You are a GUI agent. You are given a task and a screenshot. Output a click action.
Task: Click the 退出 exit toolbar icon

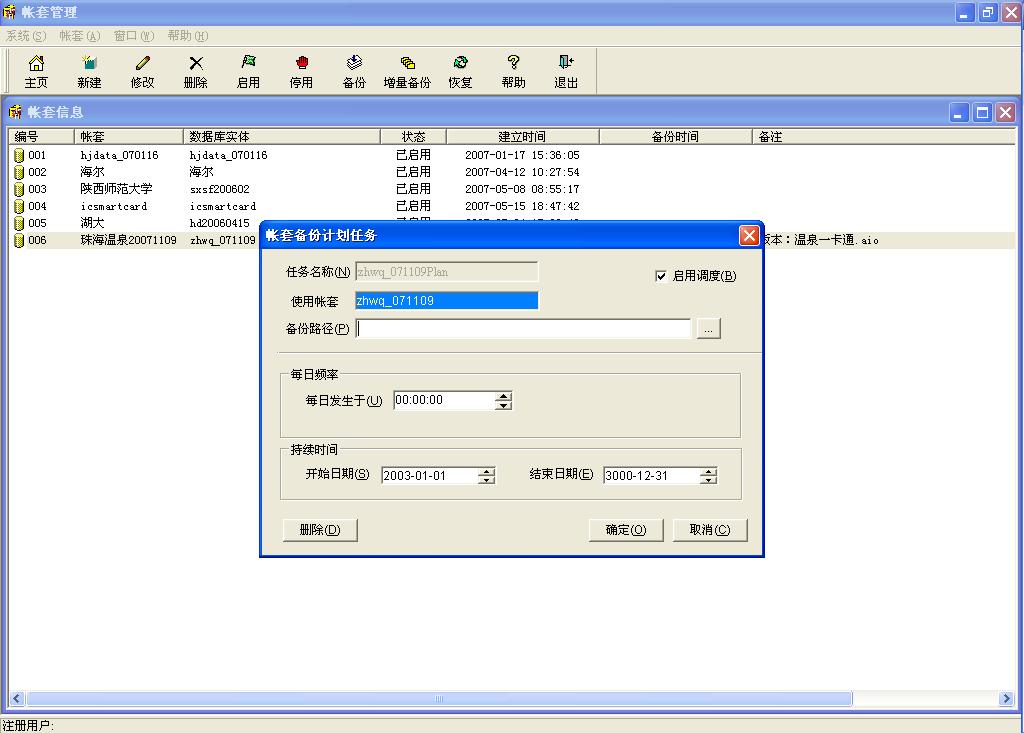click(x=566, y=63)
